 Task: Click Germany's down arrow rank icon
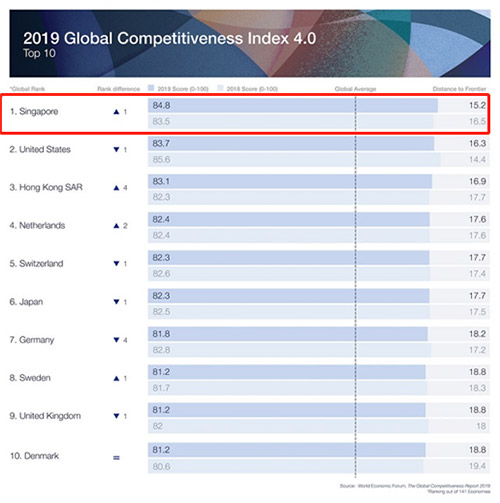coord(116,340)
